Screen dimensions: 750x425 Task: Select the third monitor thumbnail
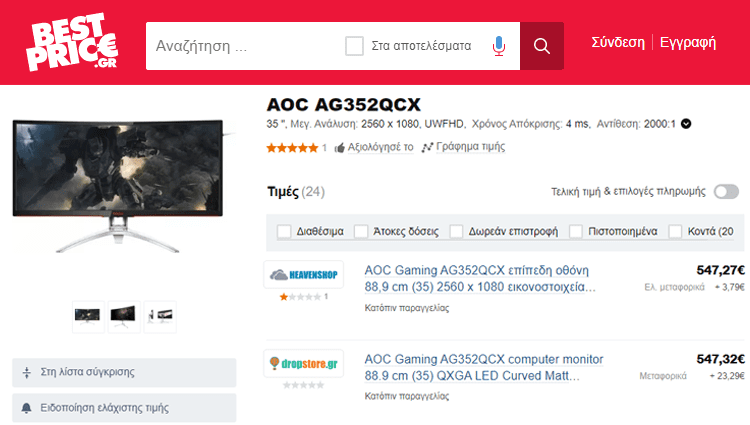[160, 316]
